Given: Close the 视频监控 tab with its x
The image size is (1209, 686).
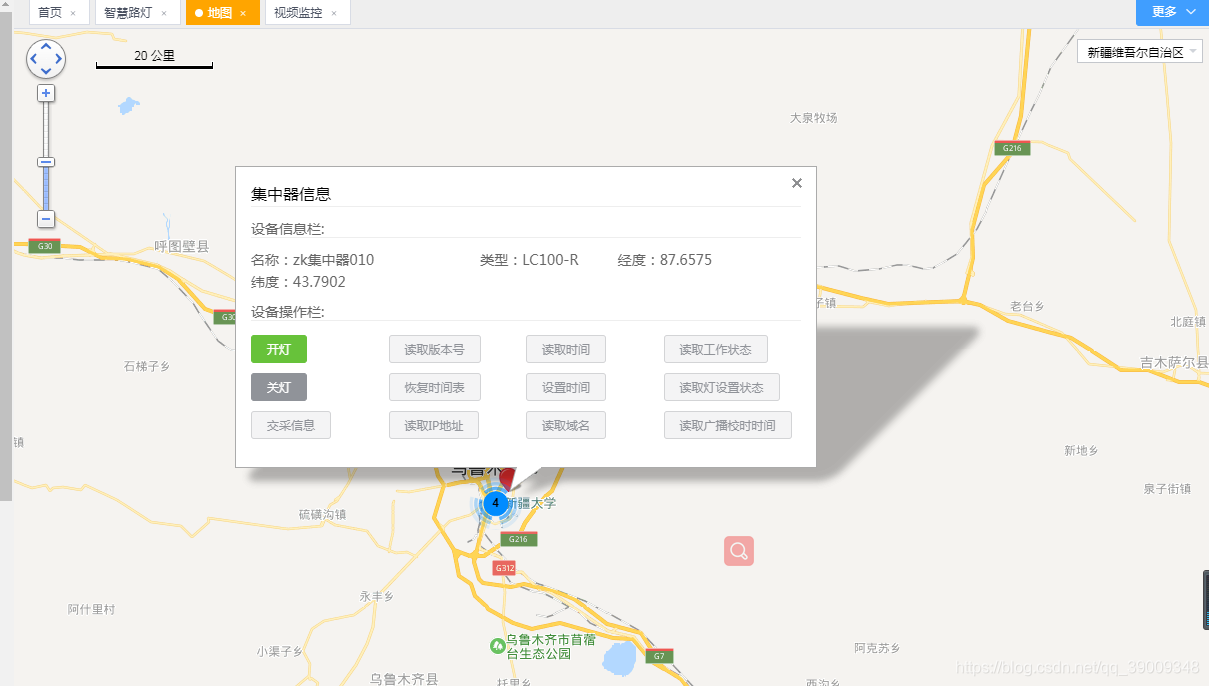Looking at the screenshot, I should 334,13.
